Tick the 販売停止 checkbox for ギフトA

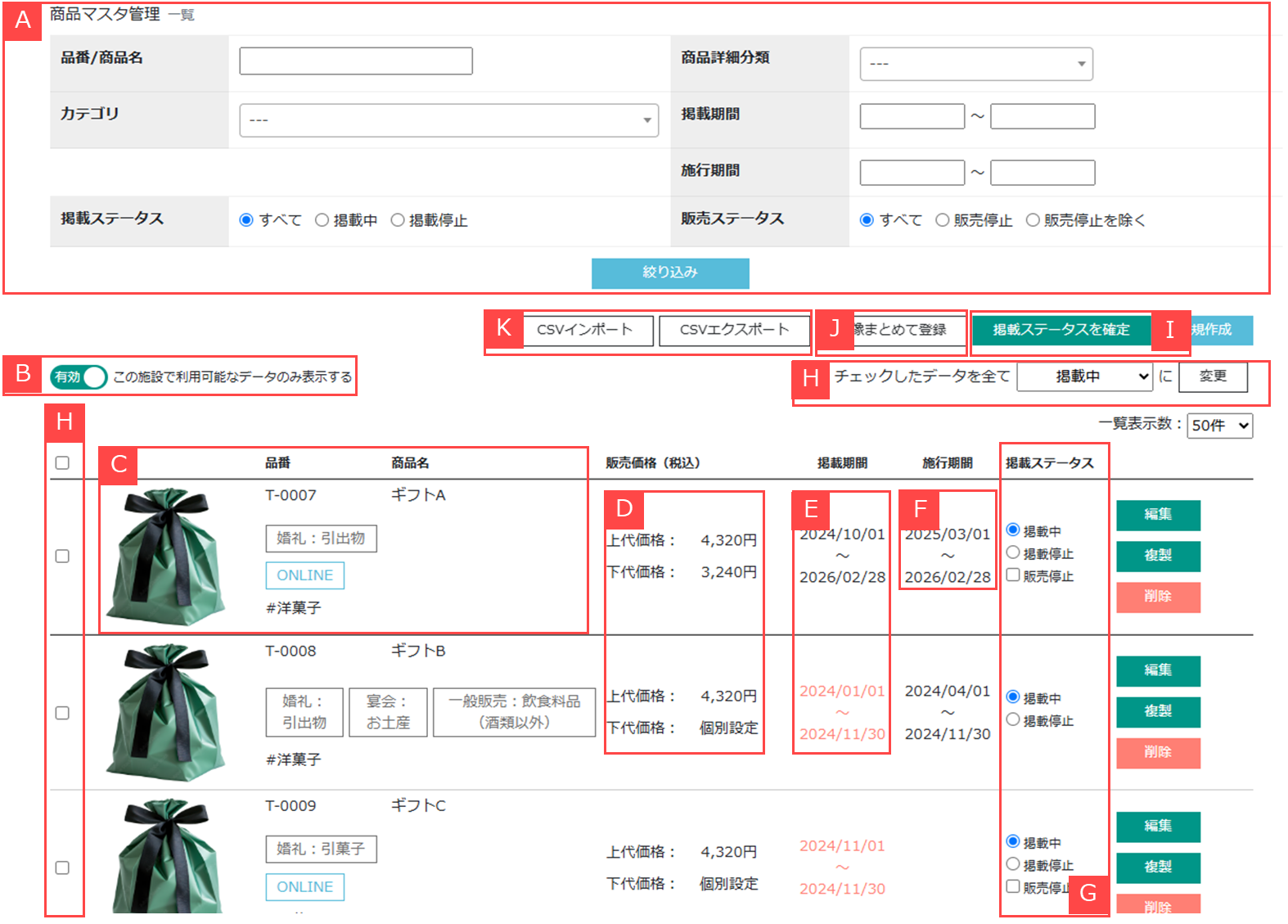click(1013, 575)
